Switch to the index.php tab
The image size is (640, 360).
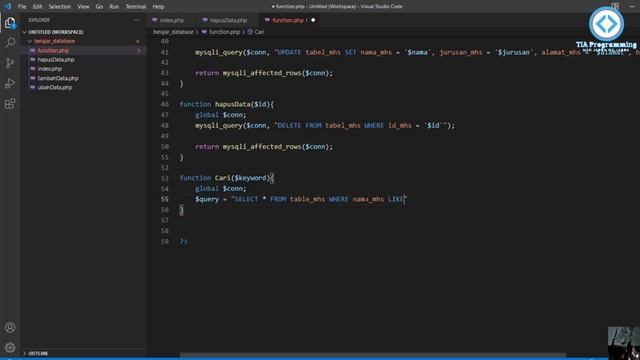pos(172,20)
